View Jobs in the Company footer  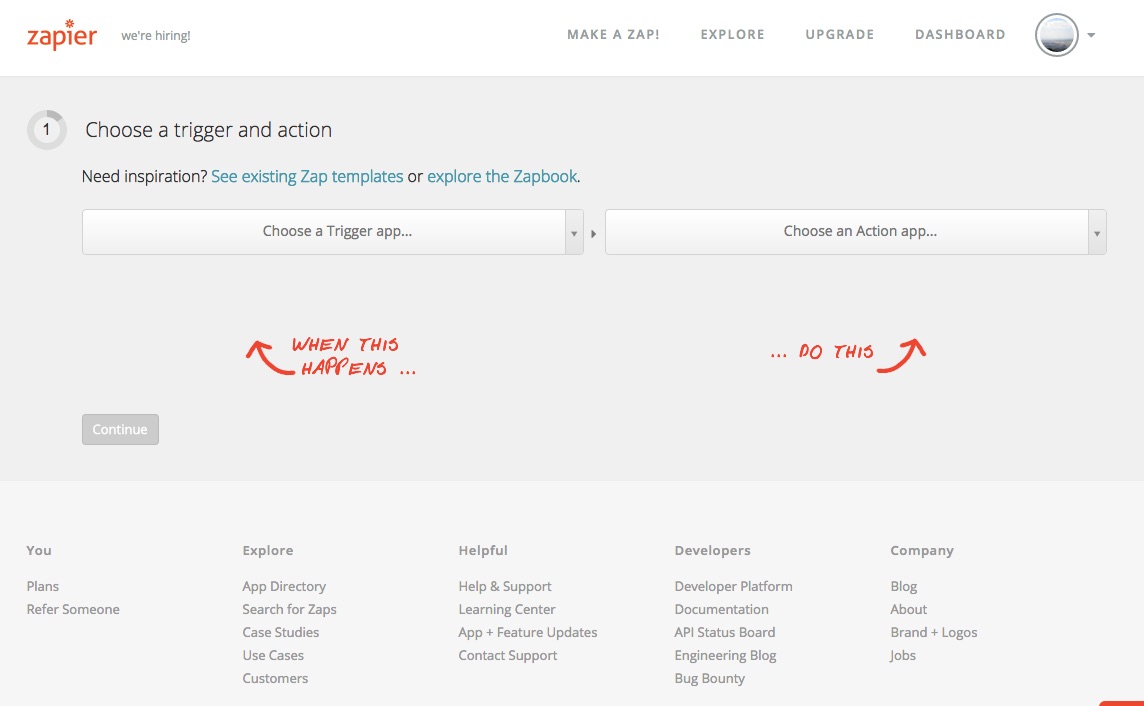(x=903, y=655)
